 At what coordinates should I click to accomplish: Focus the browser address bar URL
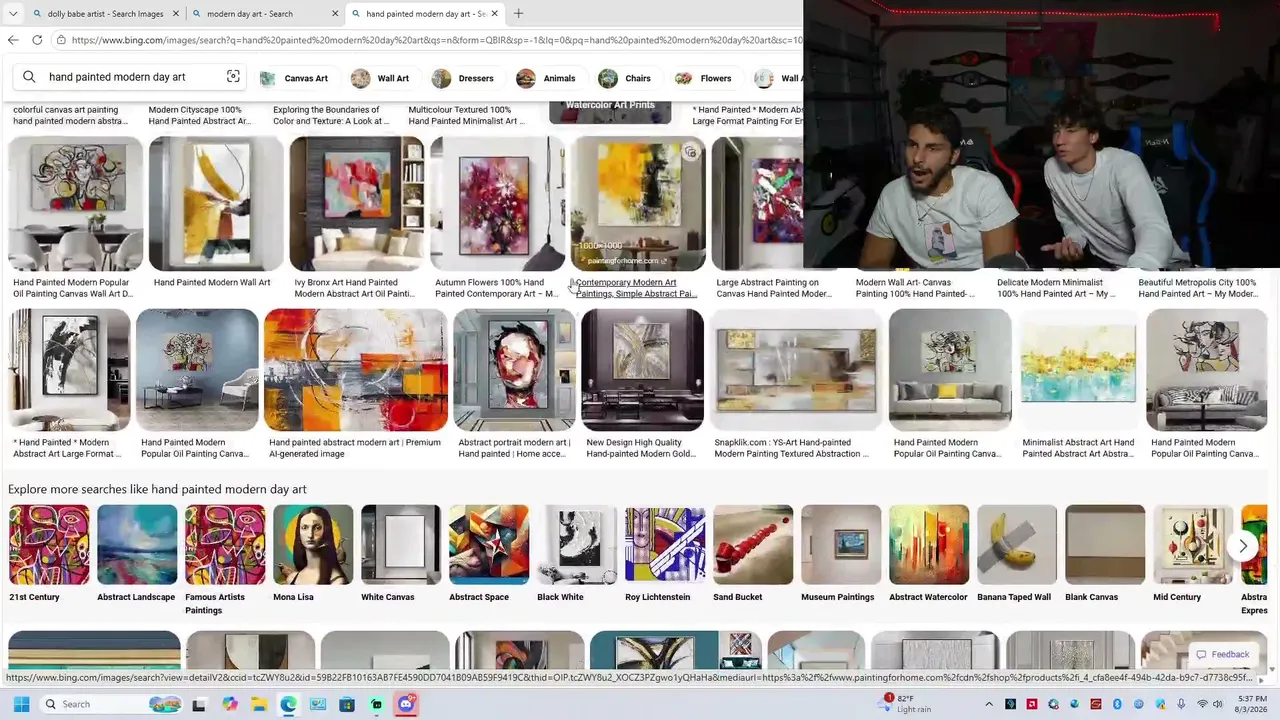[x=436, y=40]
